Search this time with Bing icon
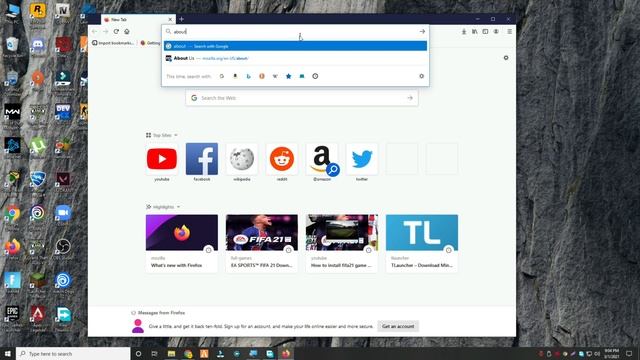The height and width of the screenshot is (360, 640). coord(249,76)
